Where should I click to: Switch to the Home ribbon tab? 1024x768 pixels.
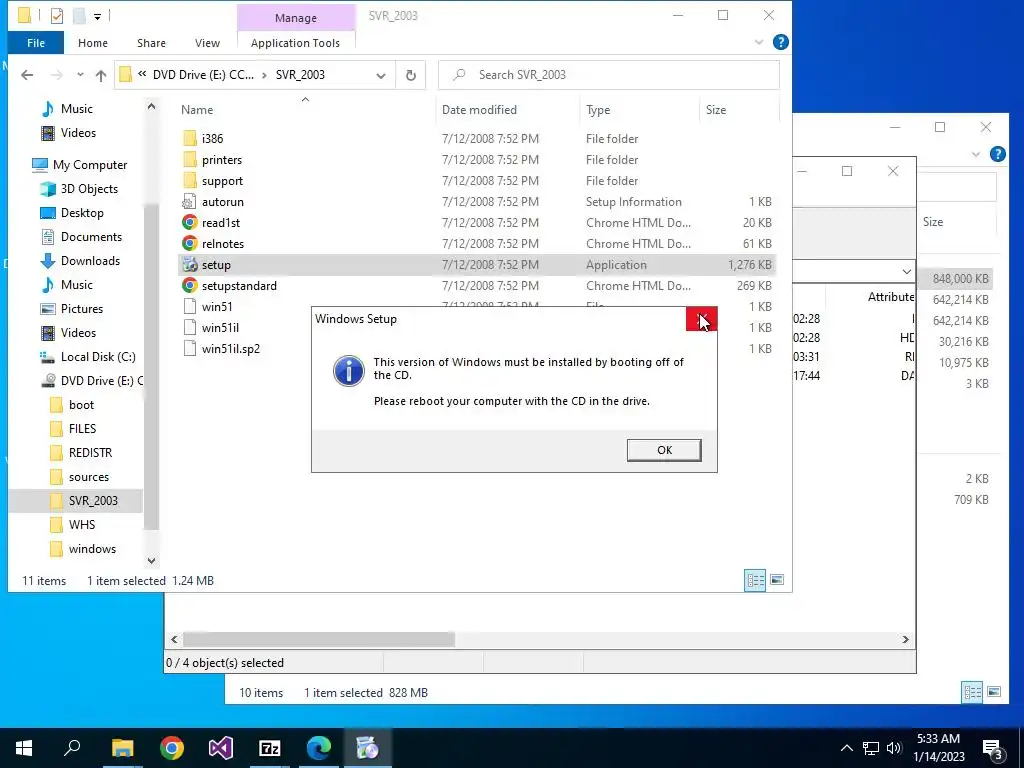pos(93,43)
